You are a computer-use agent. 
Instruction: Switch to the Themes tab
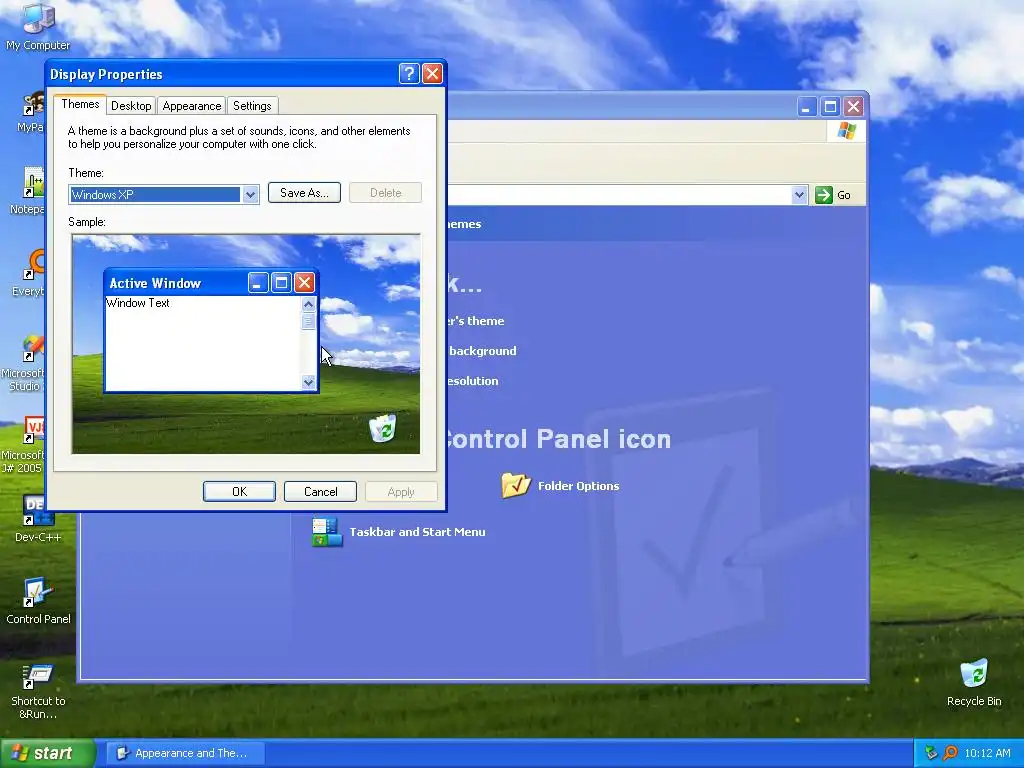pos(80,104)
